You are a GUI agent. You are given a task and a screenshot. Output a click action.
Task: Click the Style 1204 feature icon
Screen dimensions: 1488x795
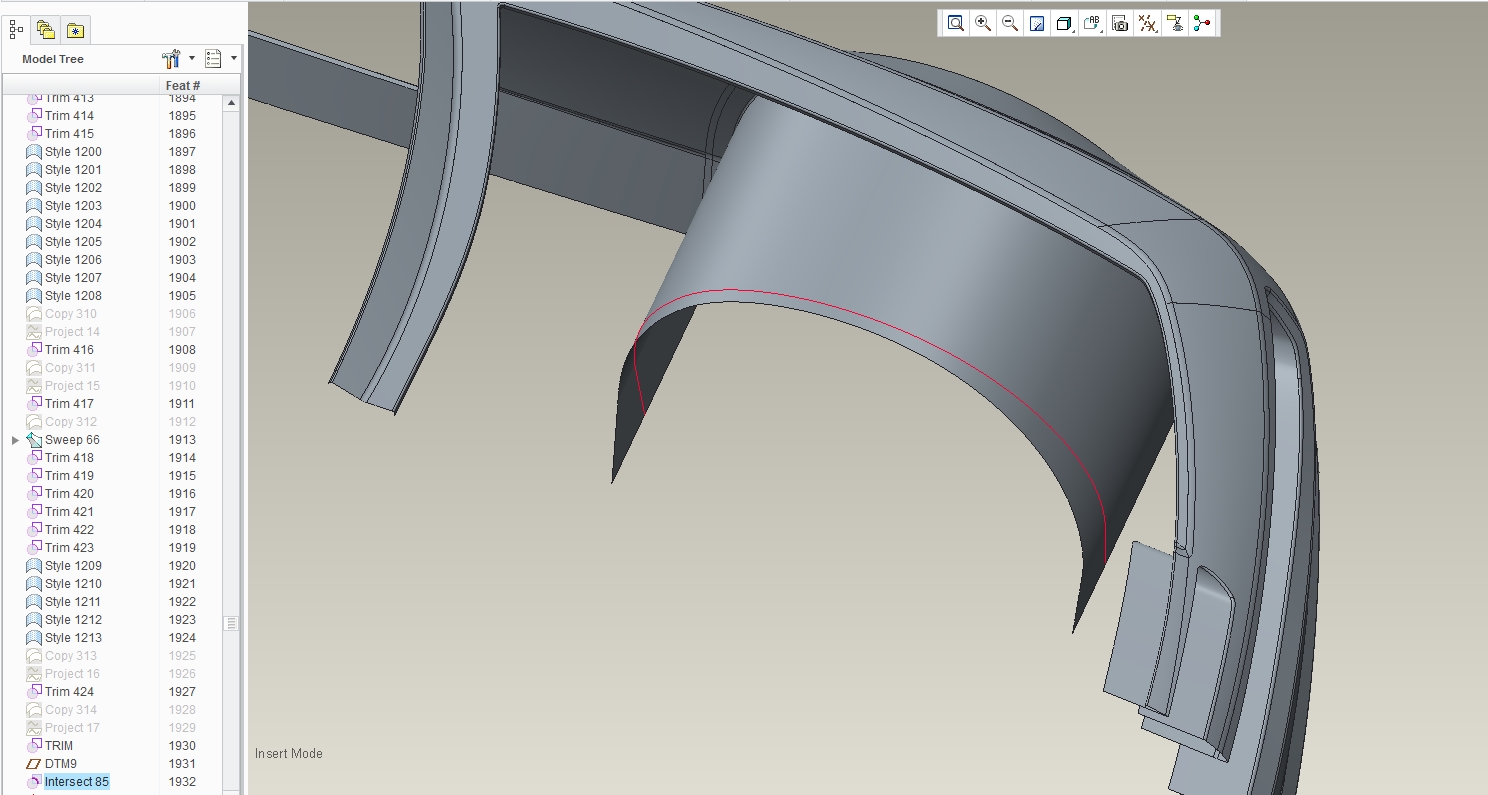[34, 224]
